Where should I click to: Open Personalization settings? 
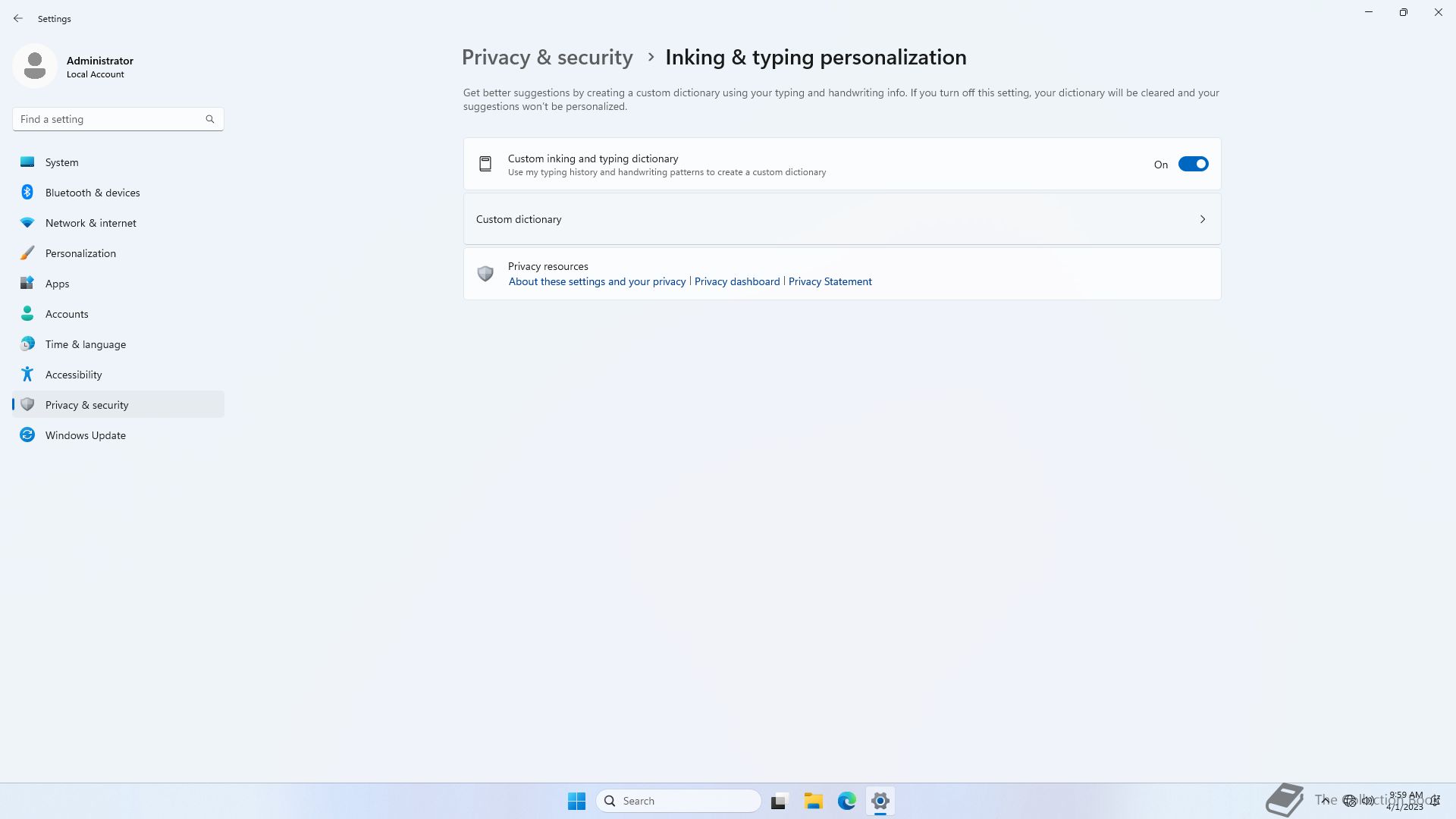pos(80,253)
